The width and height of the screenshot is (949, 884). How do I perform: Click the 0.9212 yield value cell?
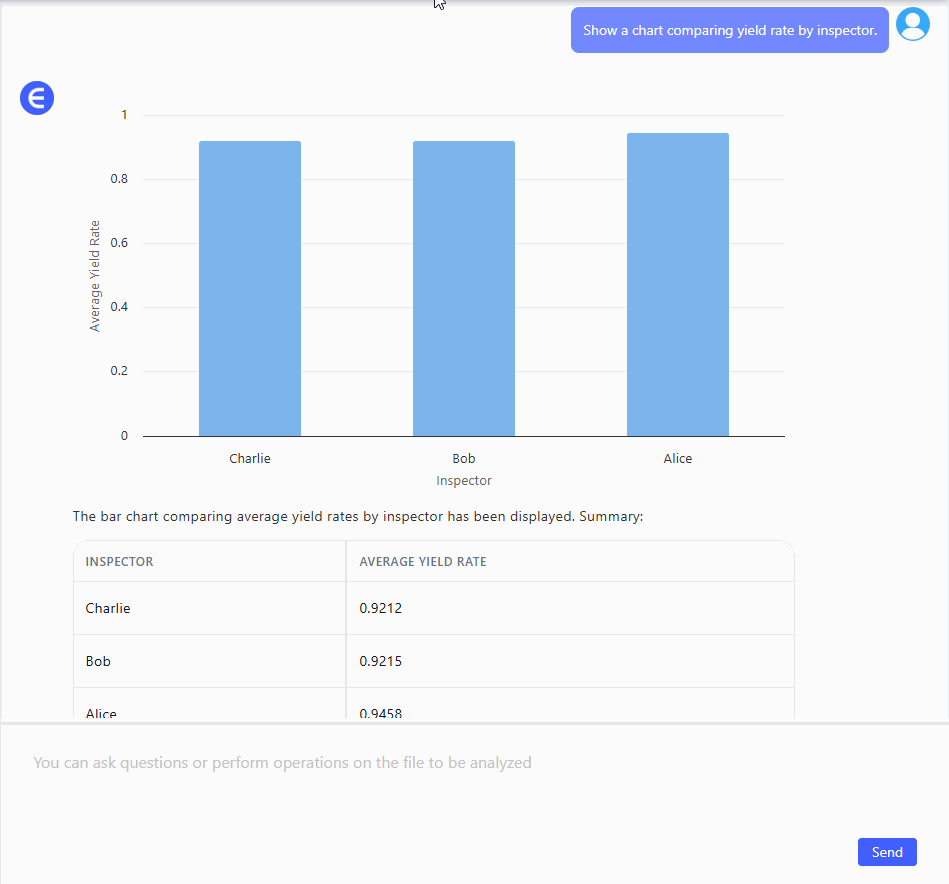coord(381,608)
